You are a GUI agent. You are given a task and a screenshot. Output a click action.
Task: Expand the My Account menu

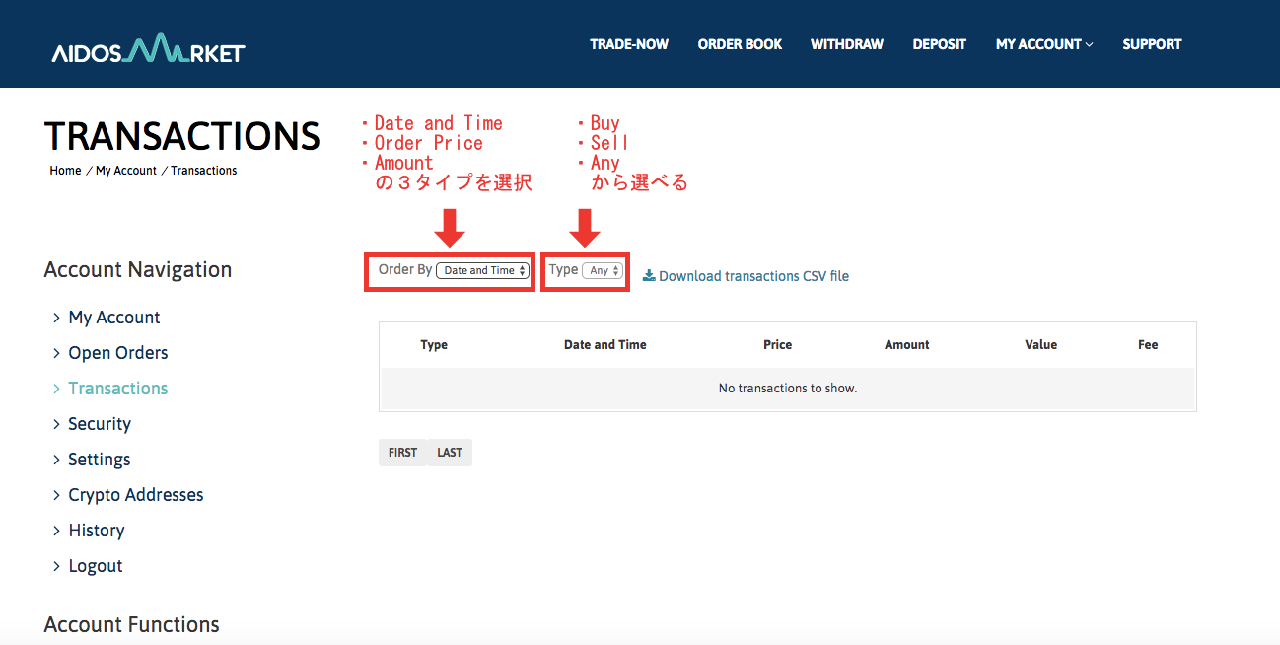[x=1044, y=44]
